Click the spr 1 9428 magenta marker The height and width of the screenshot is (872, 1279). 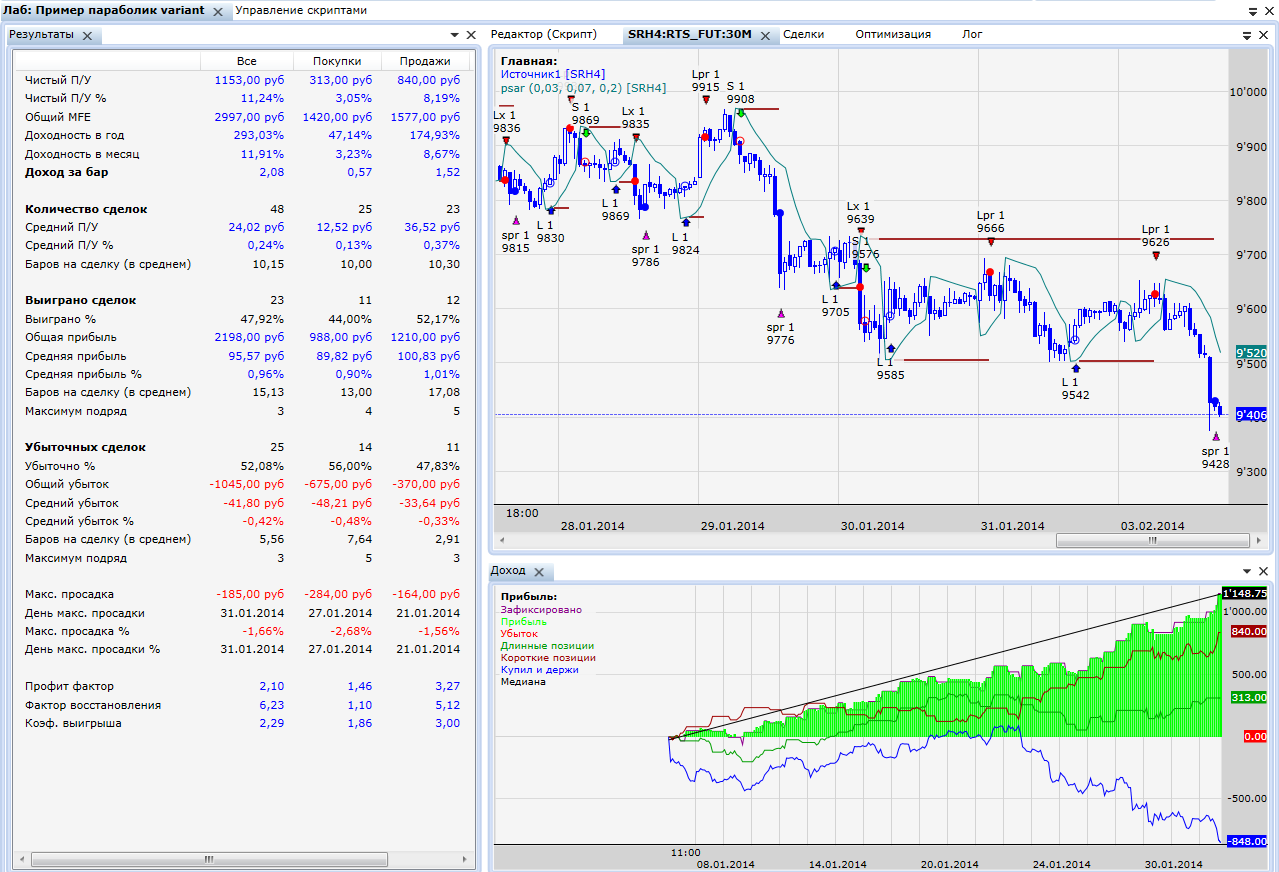click(x=1216, y=436)
